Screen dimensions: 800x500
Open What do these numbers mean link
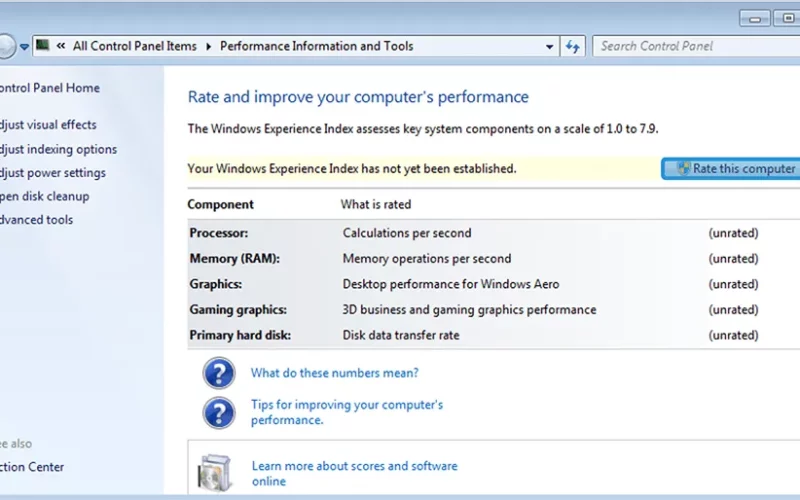click(334, 373)
